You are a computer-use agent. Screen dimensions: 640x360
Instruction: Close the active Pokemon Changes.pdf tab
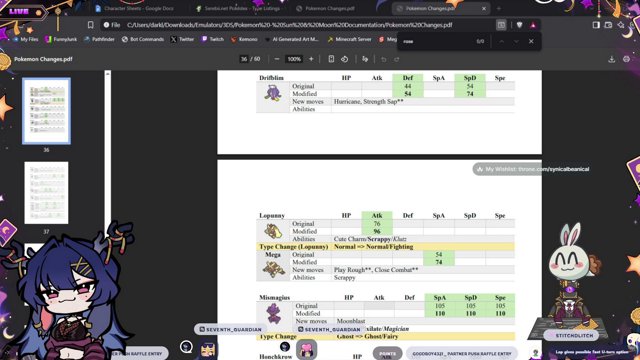coord(484,9)
